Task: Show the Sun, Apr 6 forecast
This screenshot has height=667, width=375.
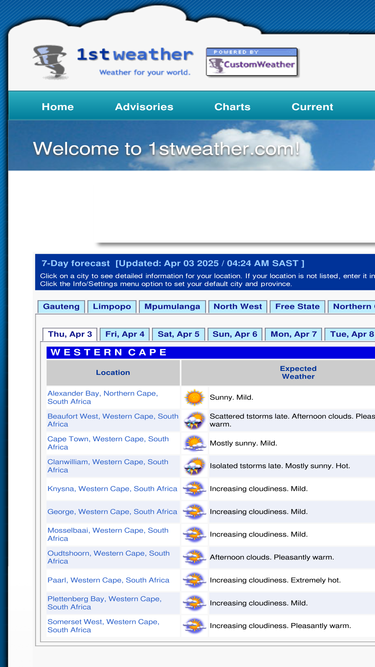Action: (x=235, y=334)
